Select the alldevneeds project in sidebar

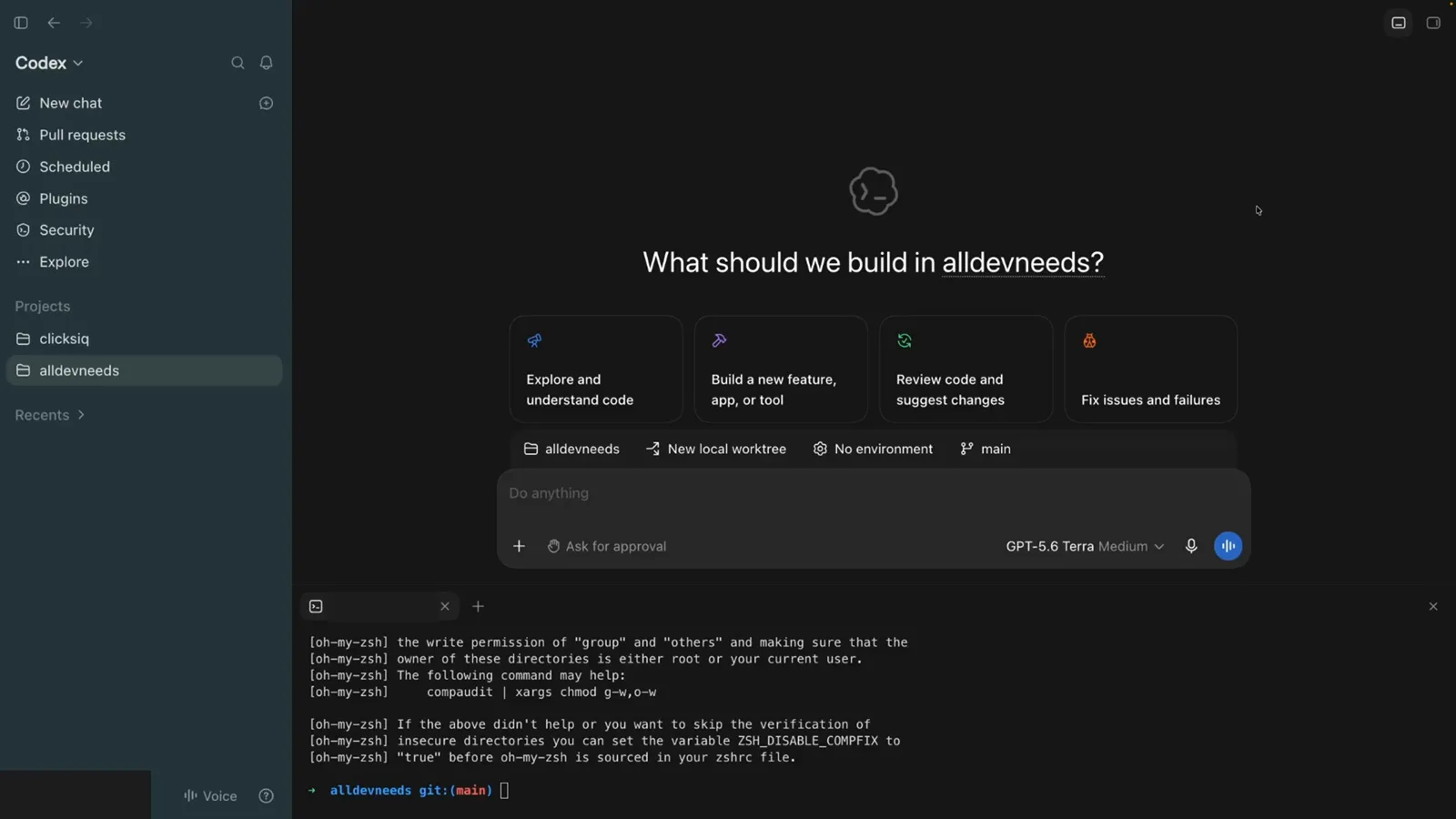pos(144,370)
